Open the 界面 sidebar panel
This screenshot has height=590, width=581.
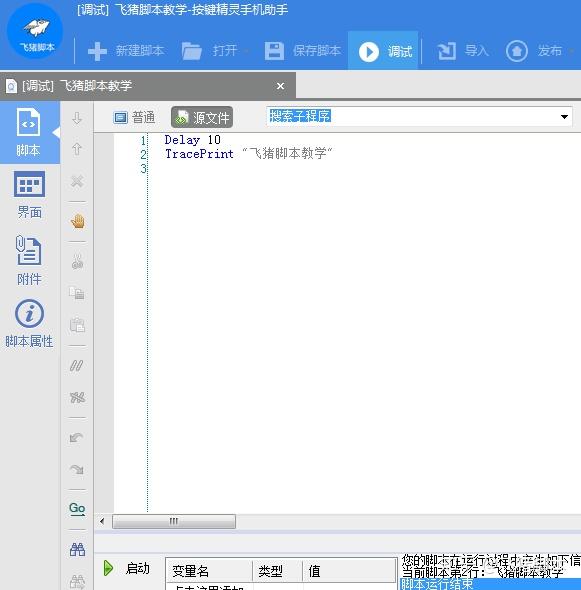click(29, 195)
